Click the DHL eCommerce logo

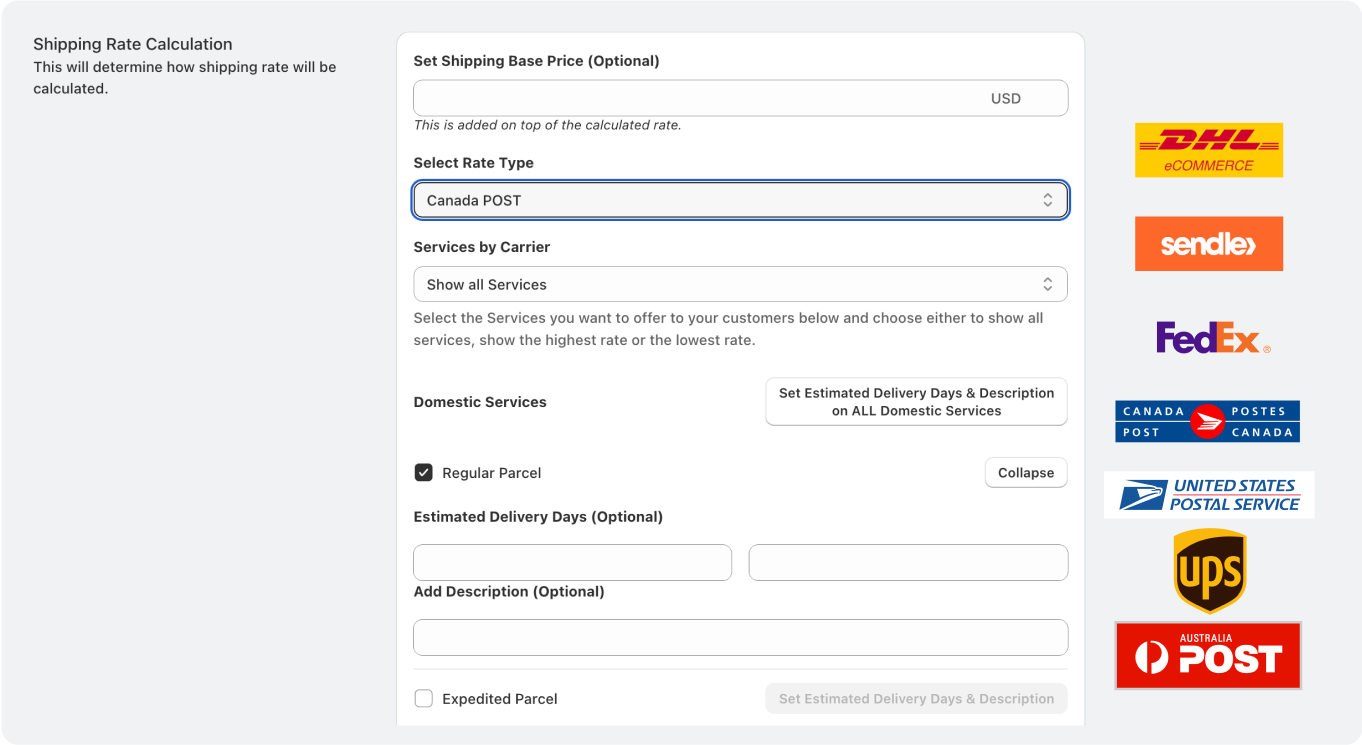1208,150
